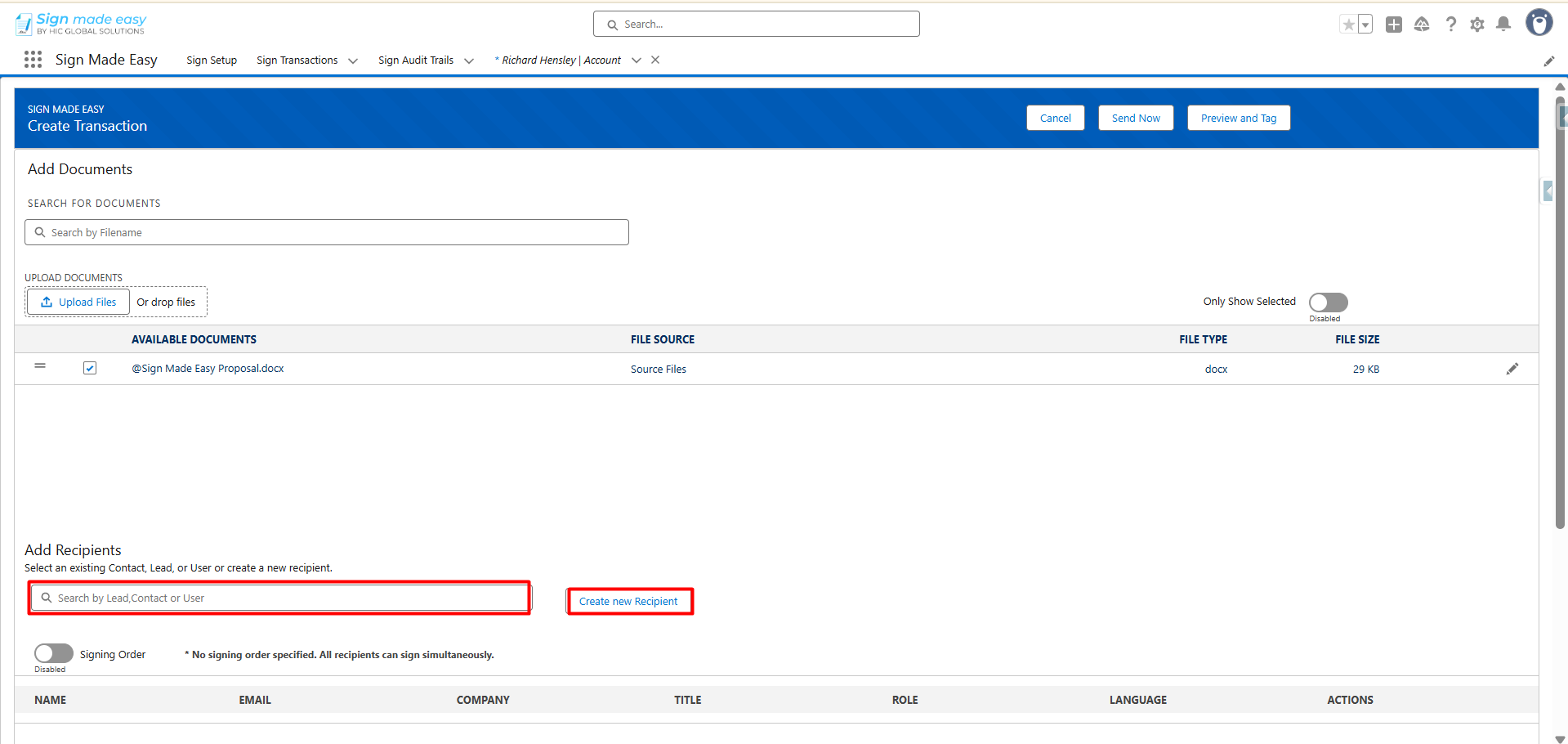
Task: Click the ACTIONS recipient column header
Action: click(1350, 700)
